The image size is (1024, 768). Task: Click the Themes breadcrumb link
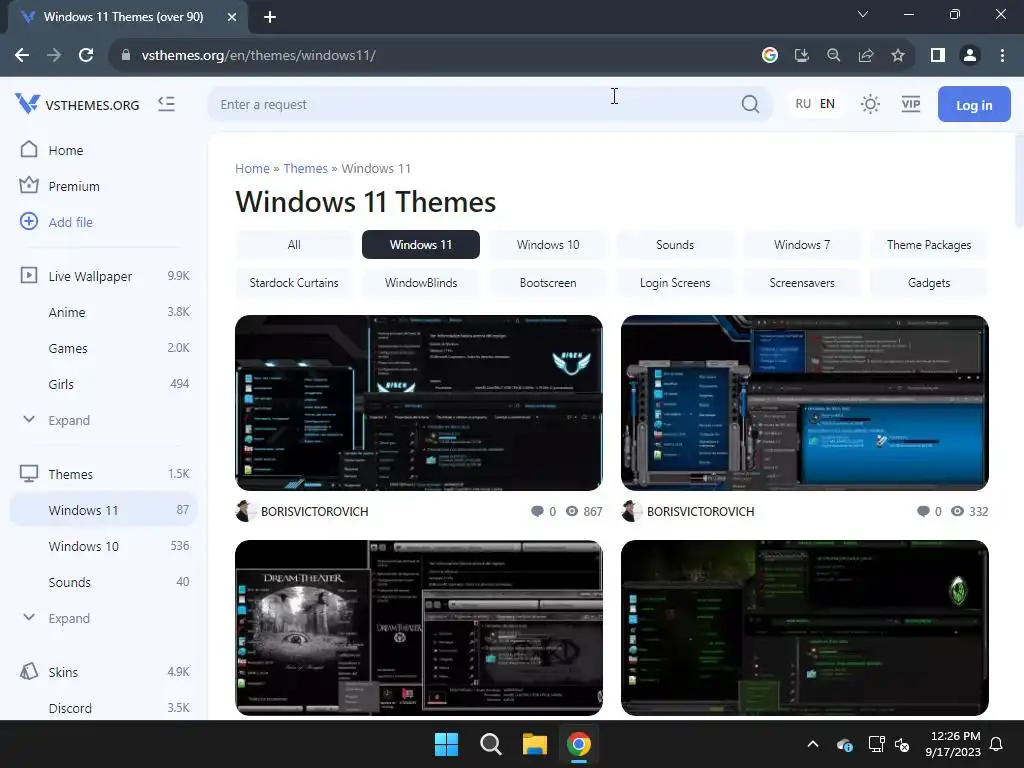click(x=305, y=168)
